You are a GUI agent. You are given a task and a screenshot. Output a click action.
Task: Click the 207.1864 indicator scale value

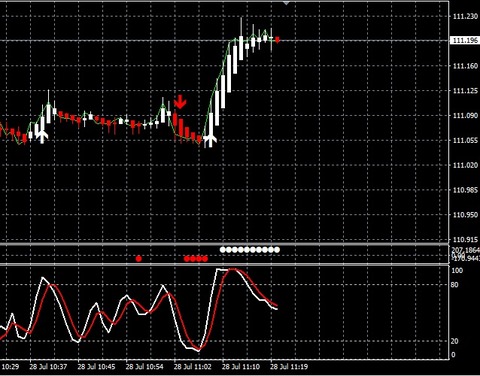click(x=466, y=250)
